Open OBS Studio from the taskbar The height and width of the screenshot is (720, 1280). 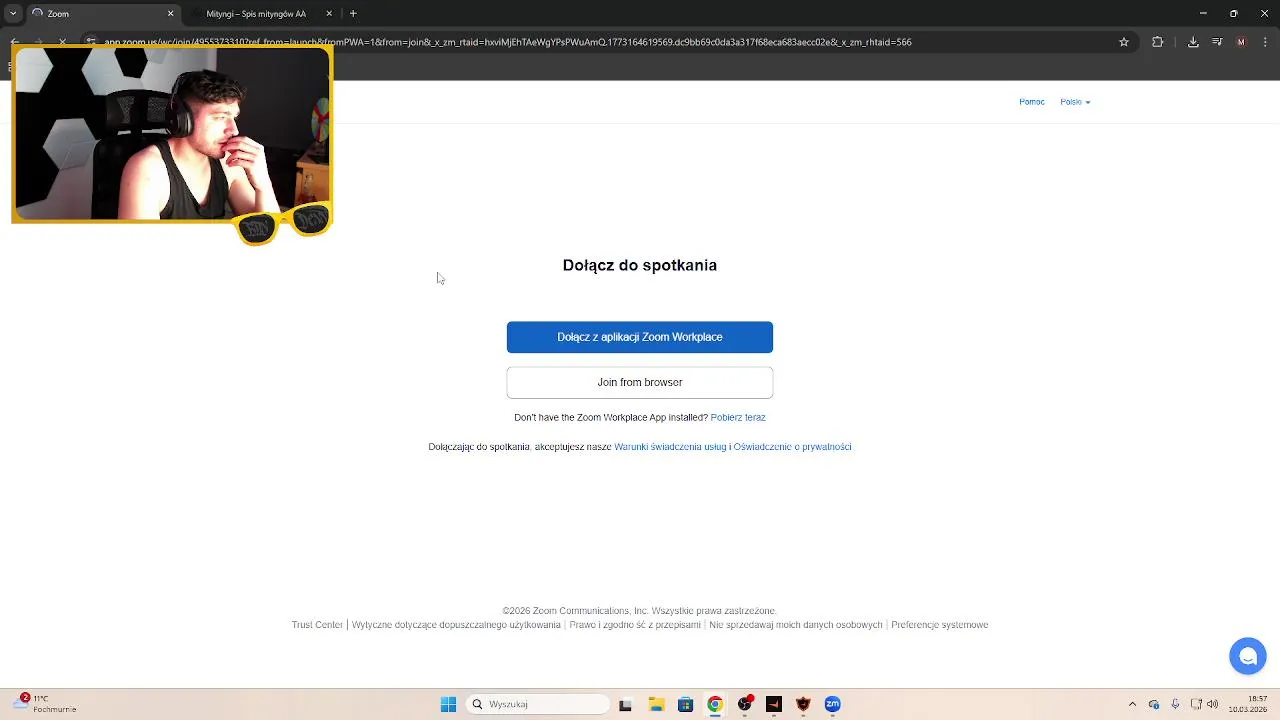(x=744, y=704)
